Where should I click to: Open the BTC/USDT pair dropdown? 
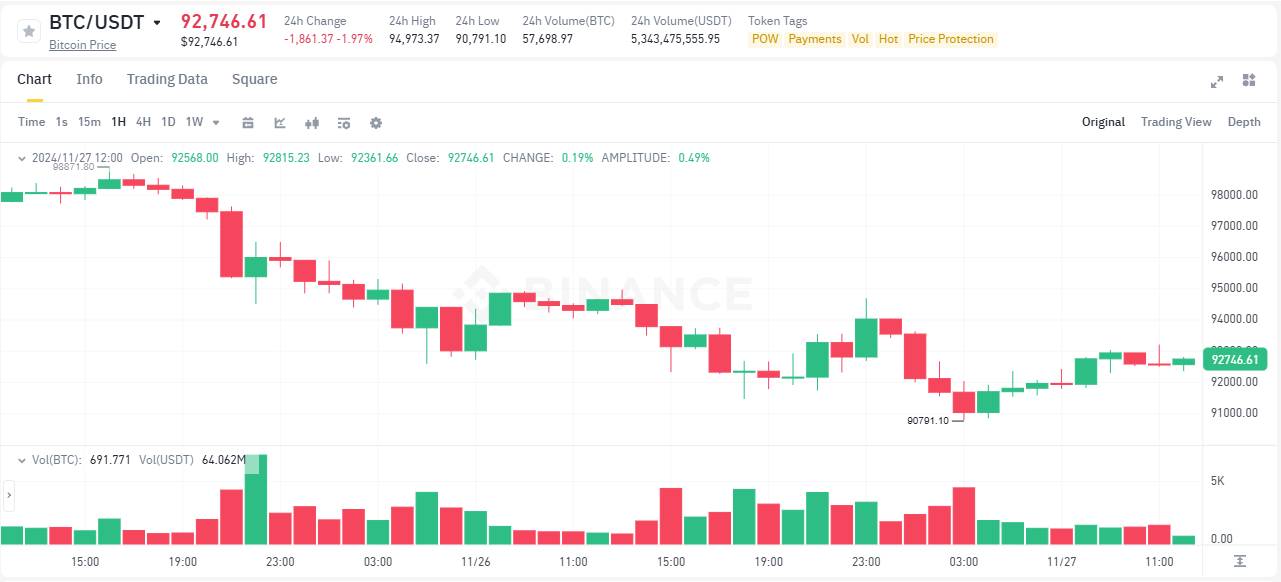(x=157, y=21)
